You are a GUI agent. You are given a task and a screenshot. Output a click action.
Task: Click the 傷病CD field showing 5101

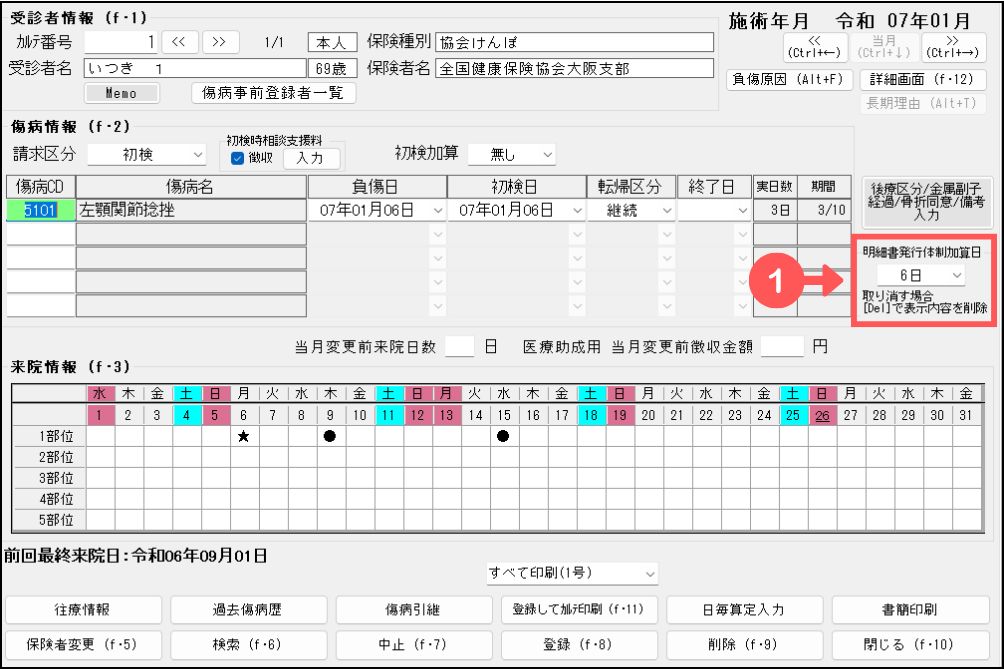coord(41,210)
